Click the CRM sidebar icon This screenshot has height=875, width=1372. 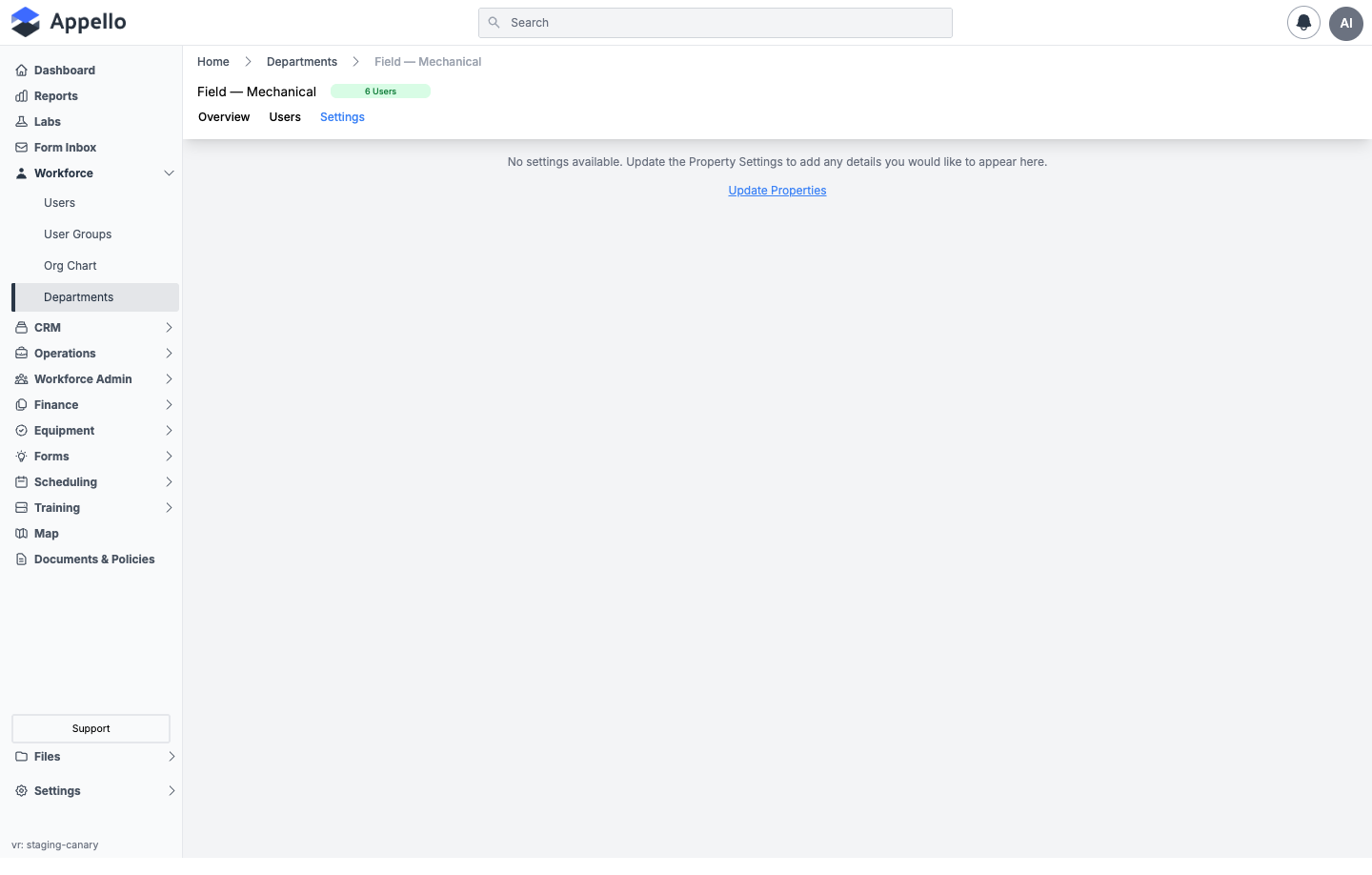tap(21, 328)
